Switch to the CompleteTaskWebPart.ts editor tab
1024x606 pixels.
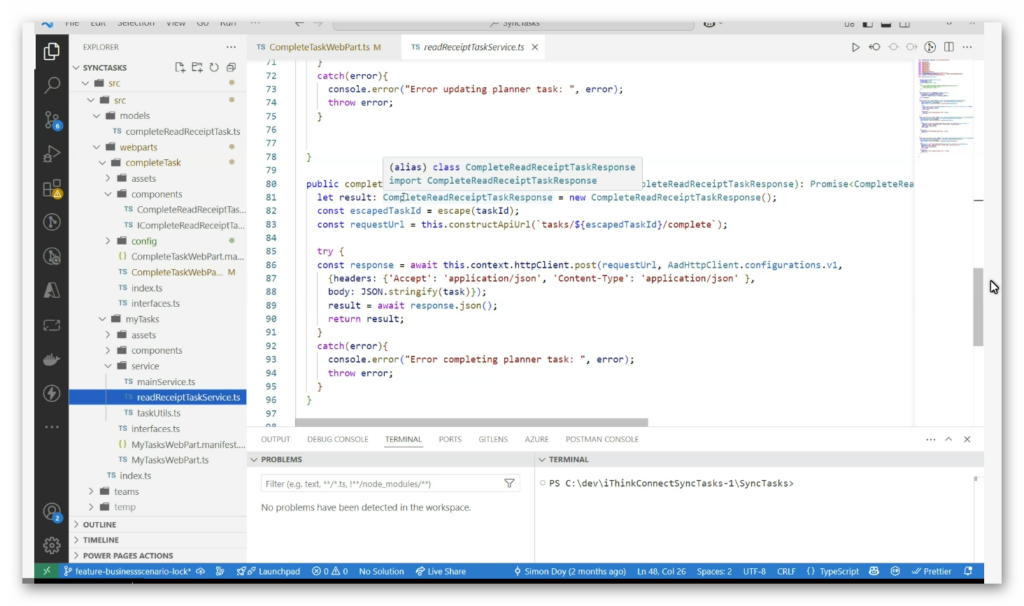(x=319, y=47)
